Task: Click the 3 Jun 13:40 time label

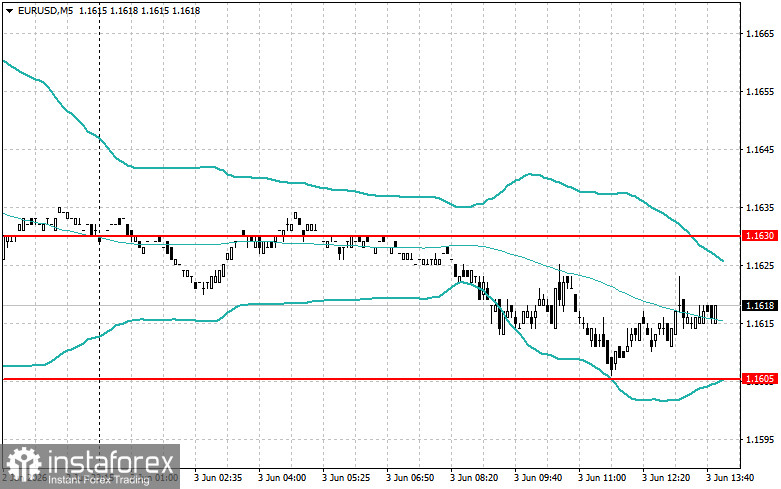Action: (730, 478)
